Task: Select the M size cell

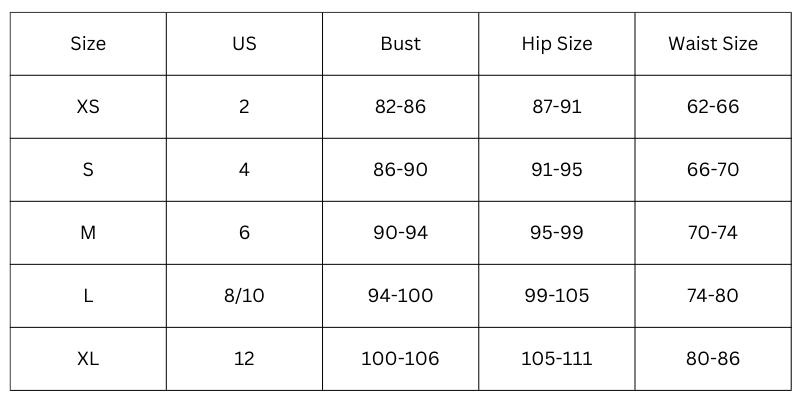Action: pyautogui.click(x=88, y=233)
